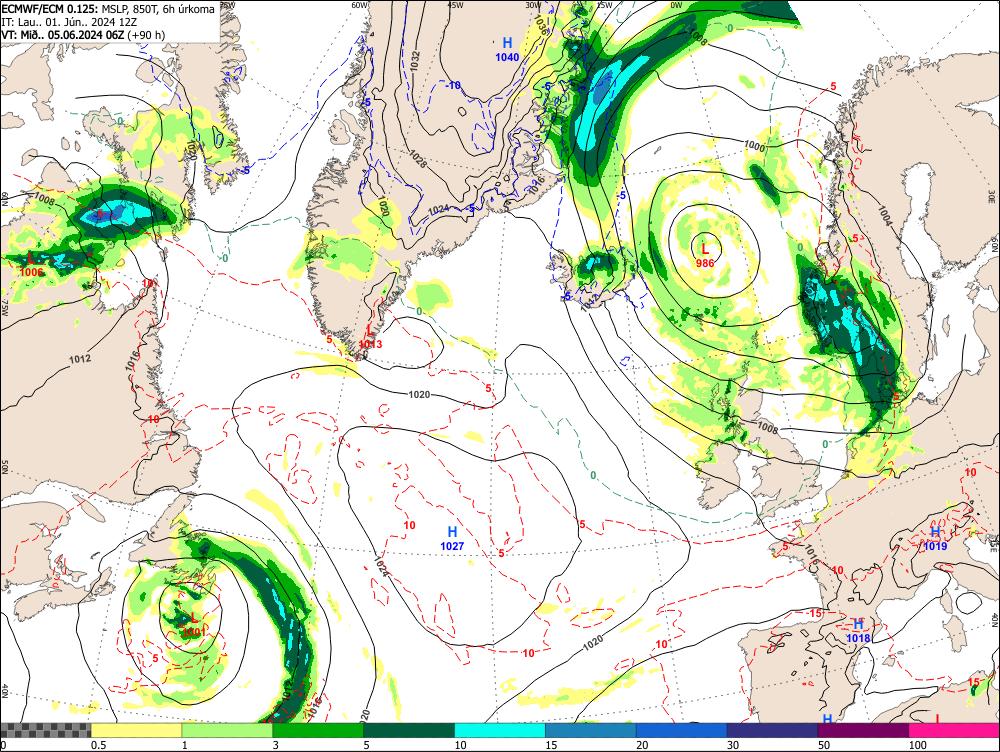
Task: Click the blue -10 temperature label over Greenland
Action: point(453,85)
